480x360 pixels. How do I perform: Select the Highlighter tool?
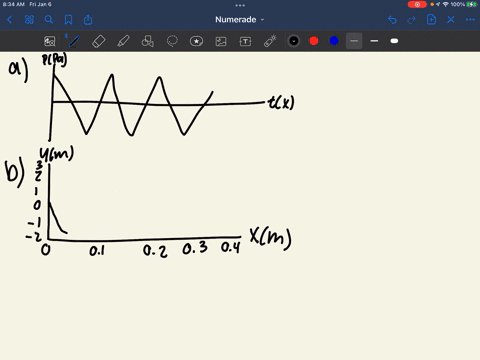(123, 41)
